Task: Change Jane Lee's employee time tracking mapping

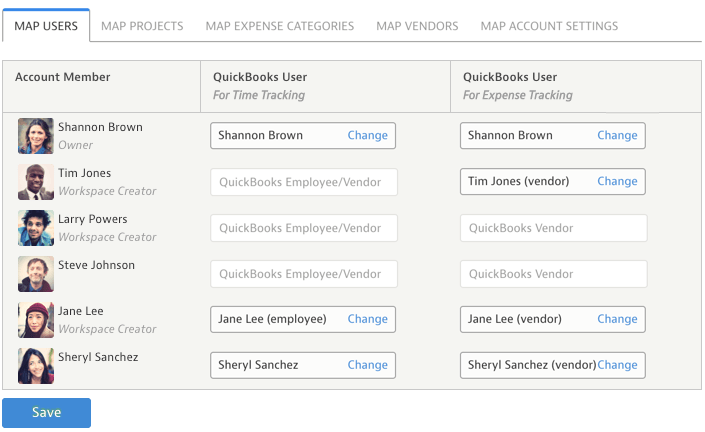Action: tap(367, 320)
